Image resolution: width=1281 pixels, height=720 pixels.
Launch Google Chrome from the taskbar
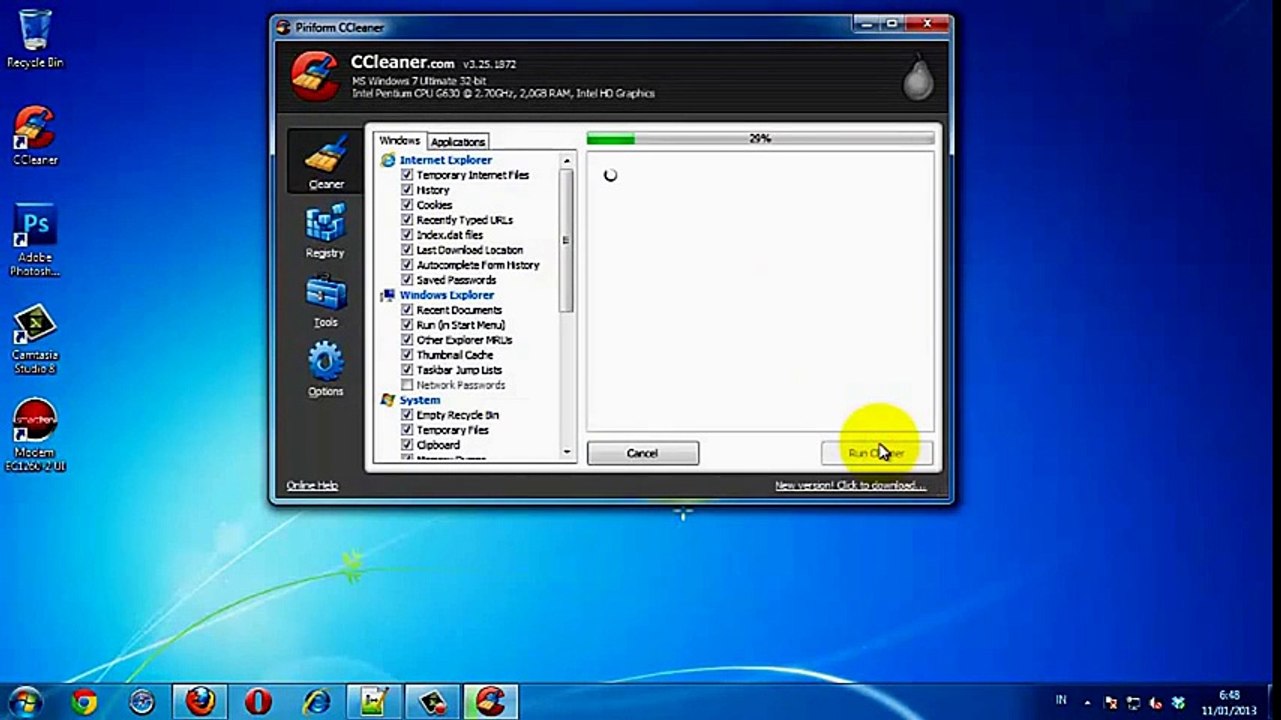(x=84, y=702)
